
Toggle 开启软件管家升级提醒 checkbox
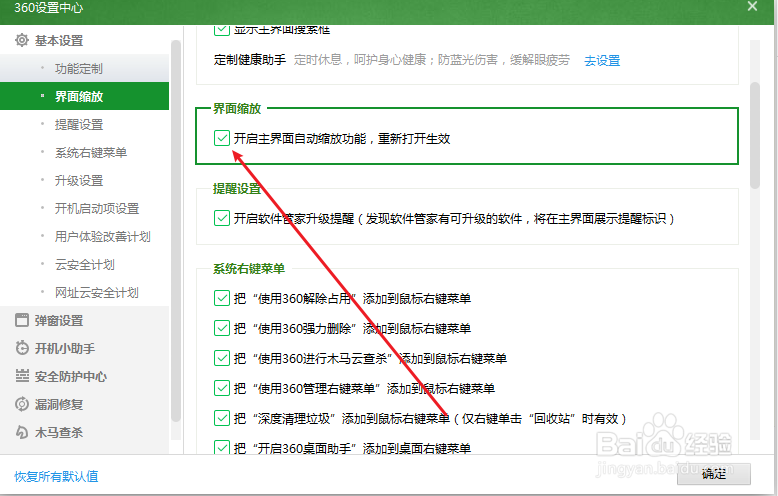pos(222,218)
